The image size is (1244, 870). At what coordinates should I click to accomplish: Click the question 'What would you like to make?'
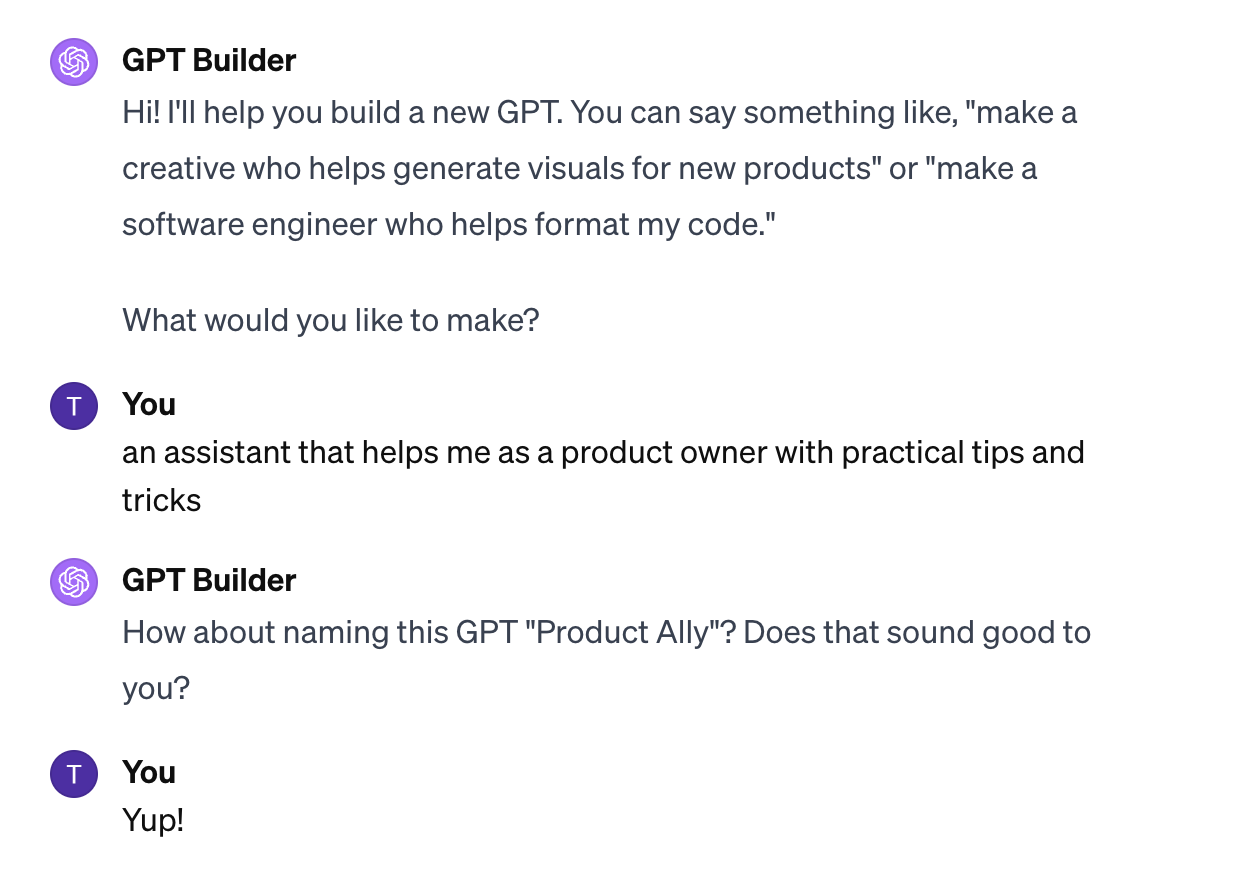331,321
